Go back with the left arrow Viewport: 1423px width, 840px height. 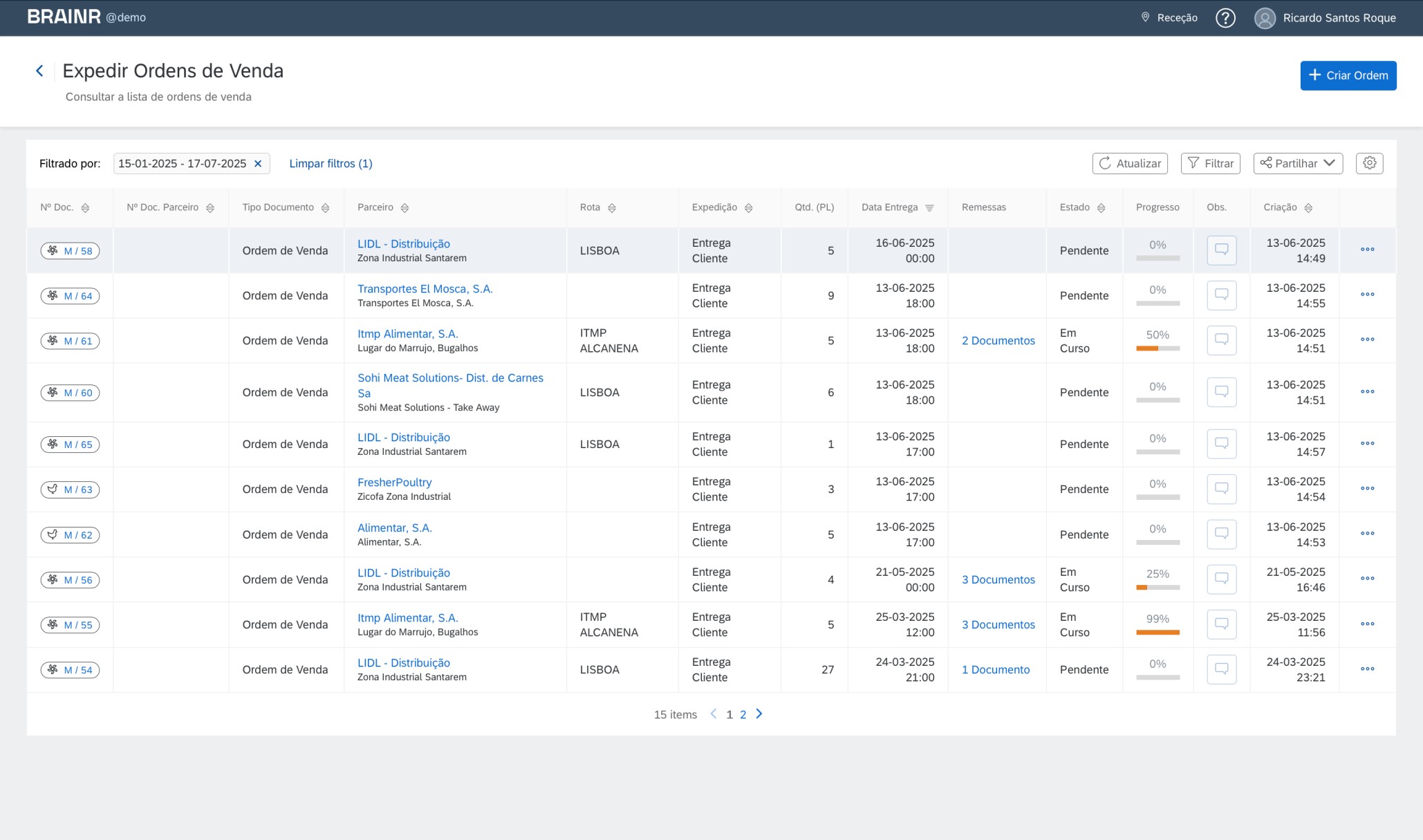tap(39, 71)
